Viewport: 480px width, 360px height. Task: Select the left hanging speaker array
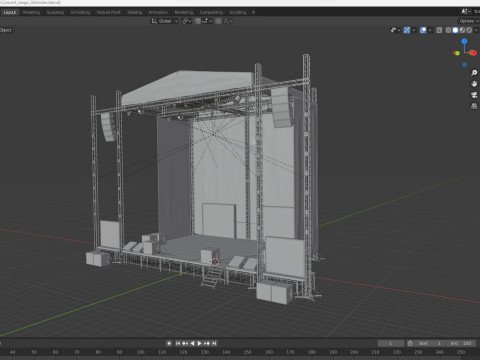pyautogui.click(x=108, y=127)
